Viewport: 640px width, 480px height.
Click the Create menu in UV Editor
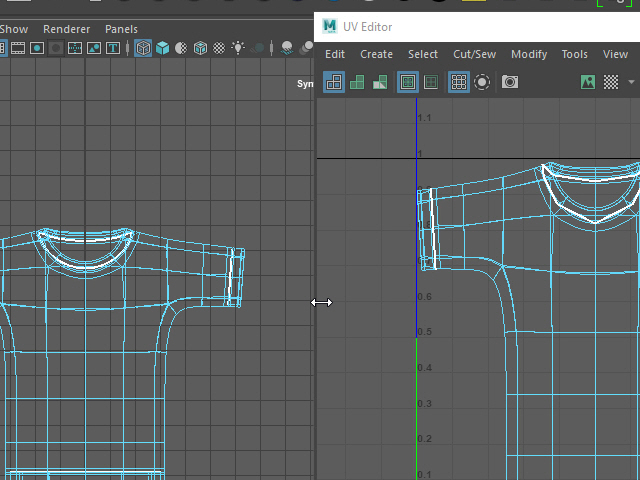pos(376,54)
